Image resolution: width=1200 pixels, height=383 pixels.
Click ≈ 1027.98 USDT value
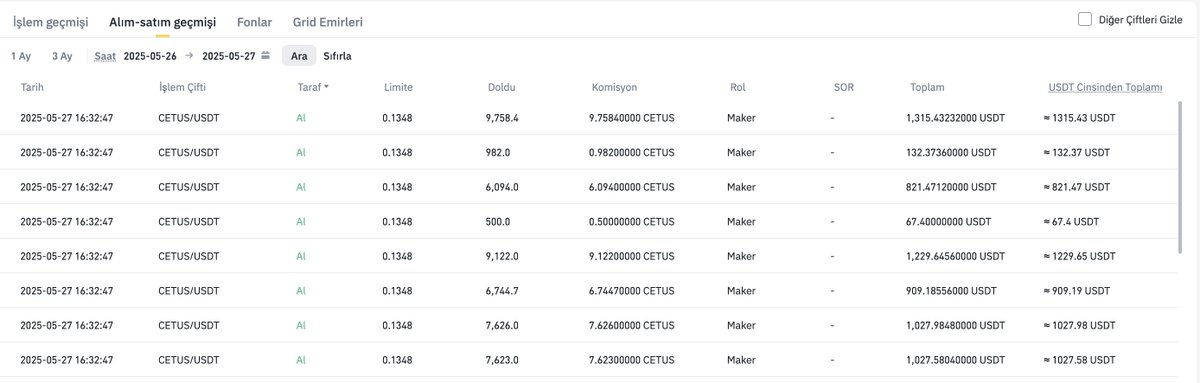coord(1079,325)
